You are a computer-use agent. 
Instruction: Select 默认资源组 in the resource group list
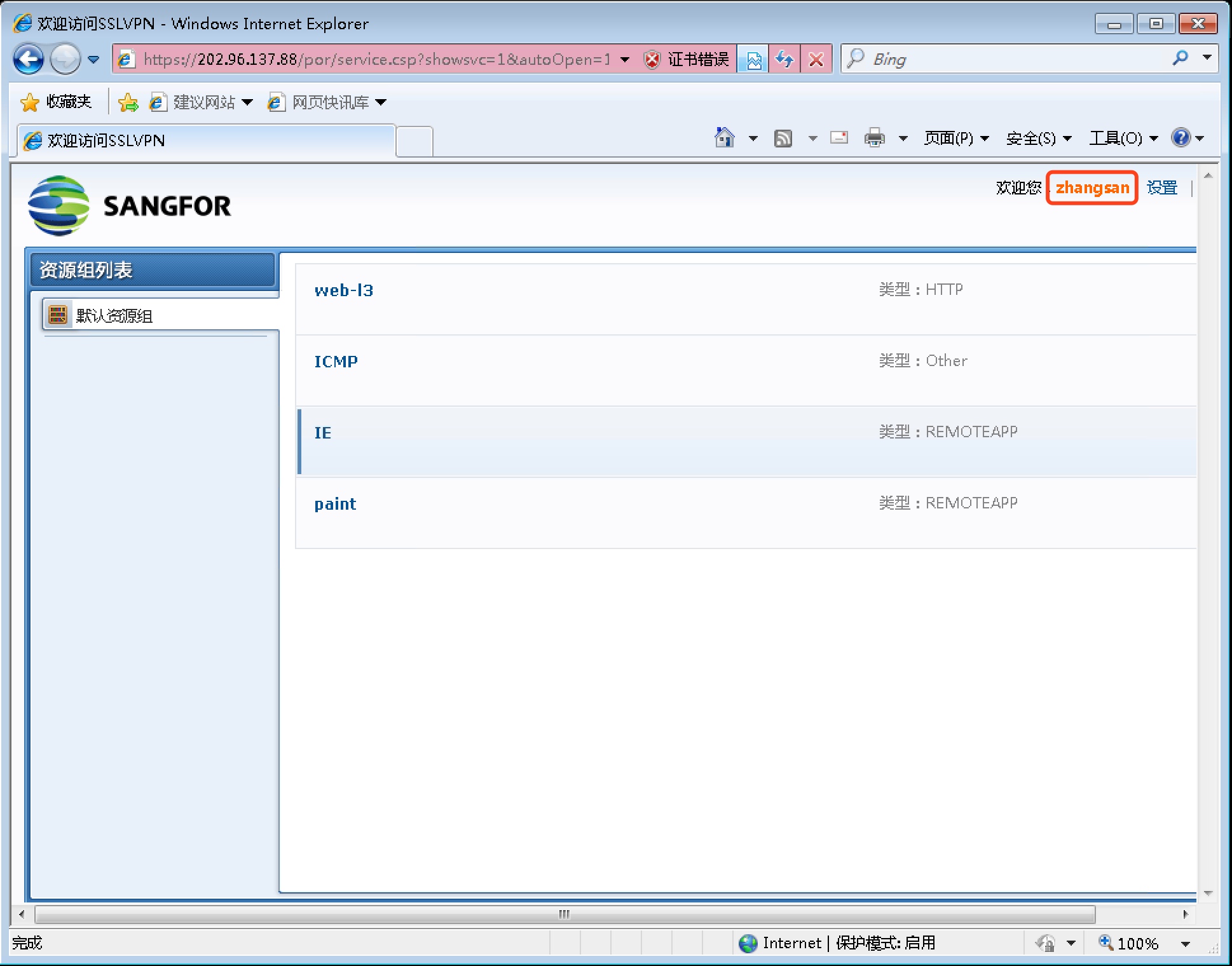(x=114, y=316)
